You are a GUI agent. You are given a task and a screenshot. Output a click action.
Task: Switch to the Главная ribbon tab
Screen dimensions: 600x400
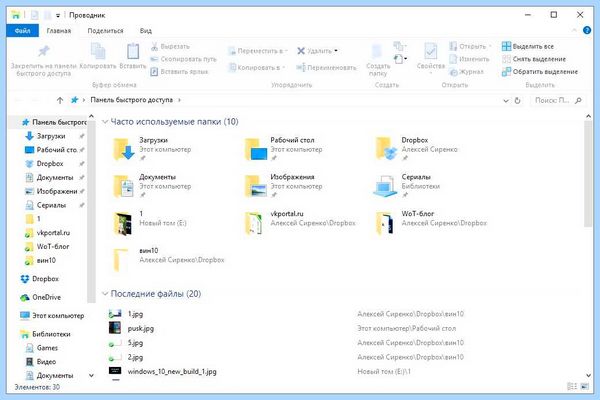59,31
